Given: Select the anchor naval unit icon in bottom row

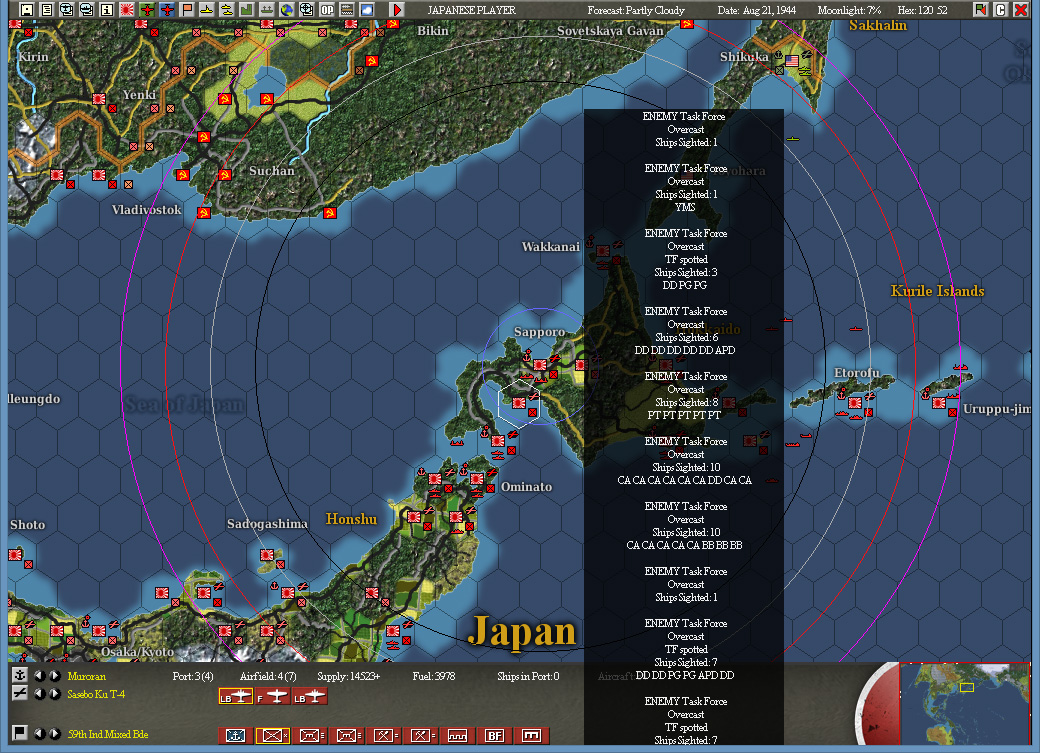Looking at the screenshot, I should [x=236, y=735].
